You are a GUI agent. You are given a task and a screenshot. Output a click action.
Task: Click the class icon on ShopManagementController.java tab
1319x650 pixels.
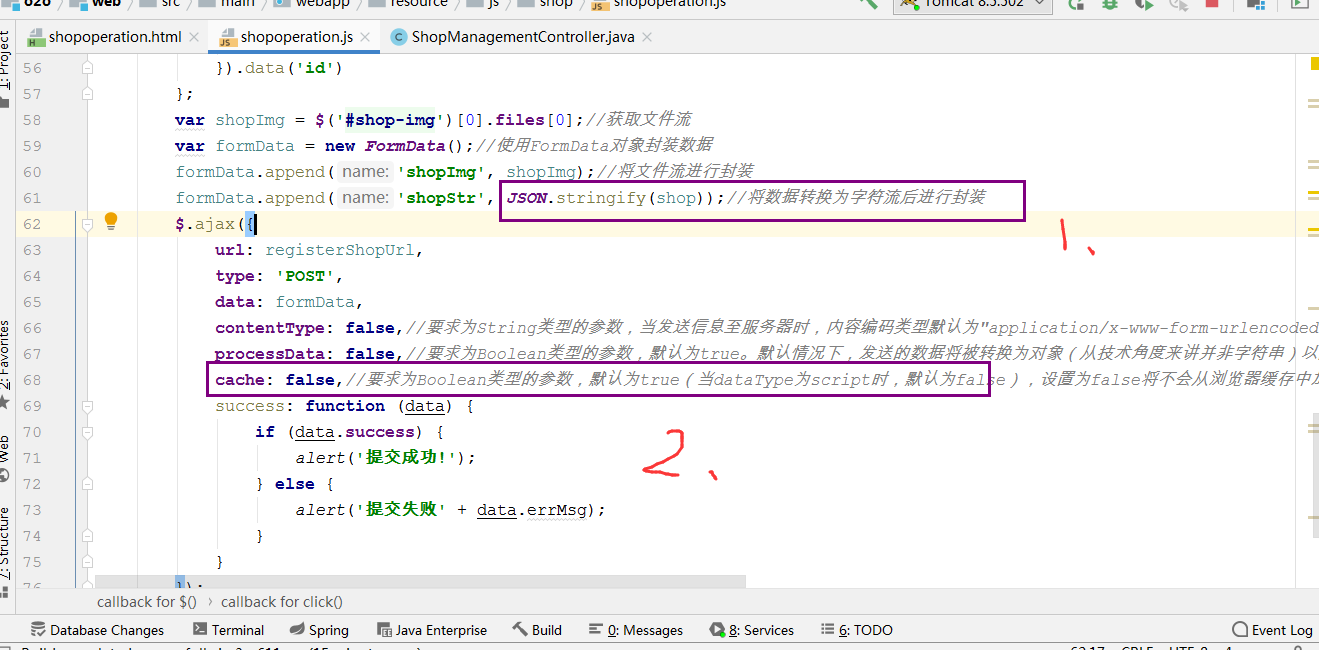click(x=398, y=38)
